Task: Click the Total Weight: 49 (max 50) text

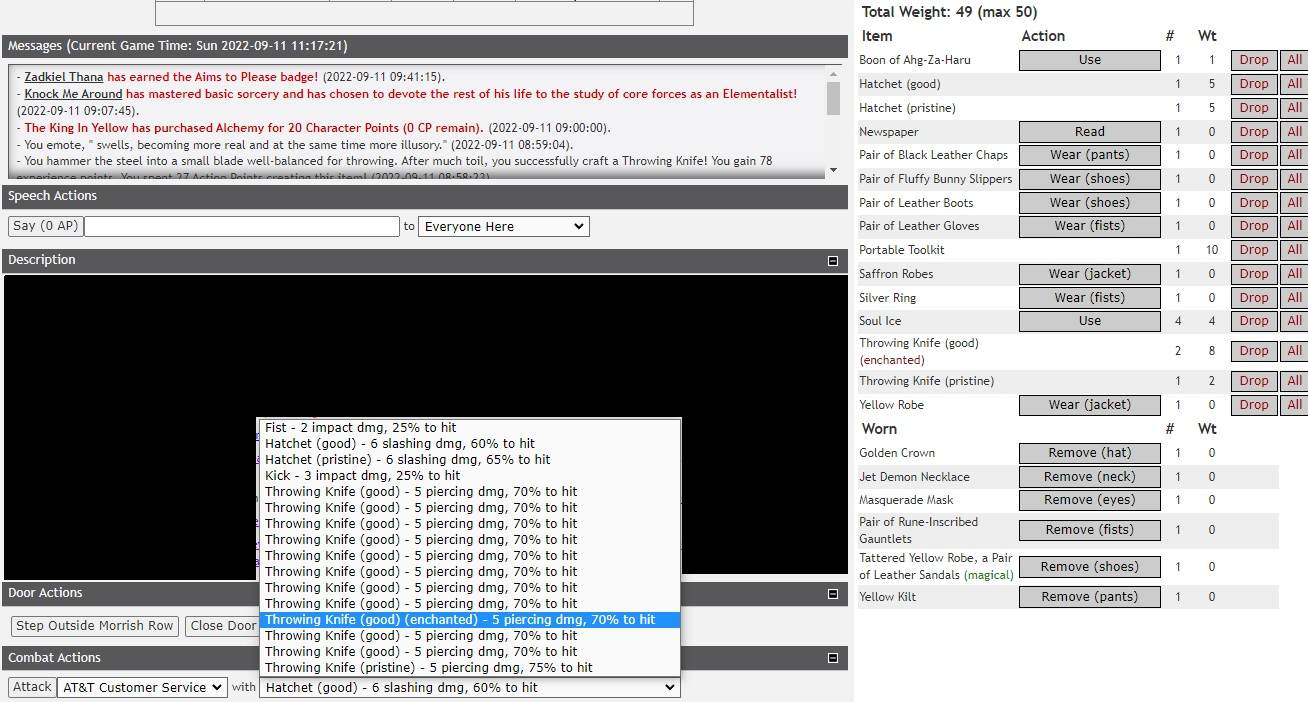Action: coord(949,13)
